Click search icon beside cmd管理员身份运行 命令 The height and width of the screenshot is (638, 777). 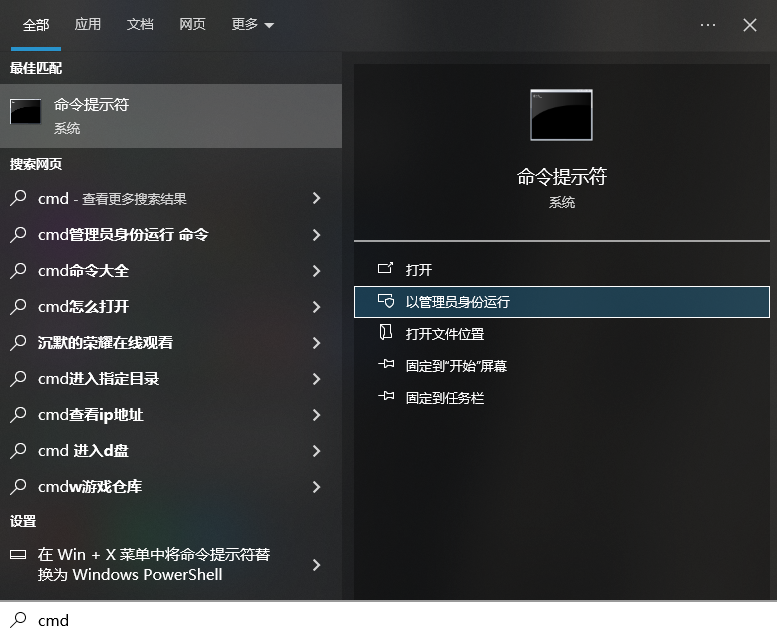[x=18, y=234]
